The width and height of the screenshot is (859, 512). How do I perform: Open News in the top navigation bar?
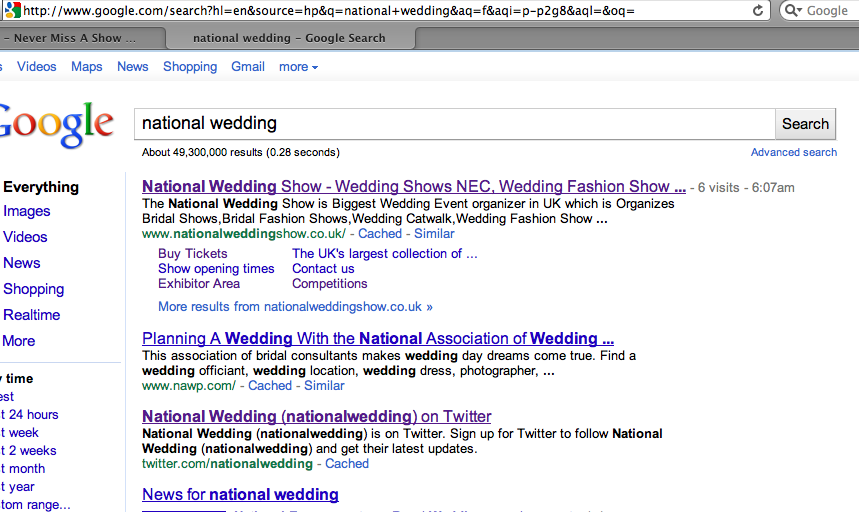[x=133, y=67]
